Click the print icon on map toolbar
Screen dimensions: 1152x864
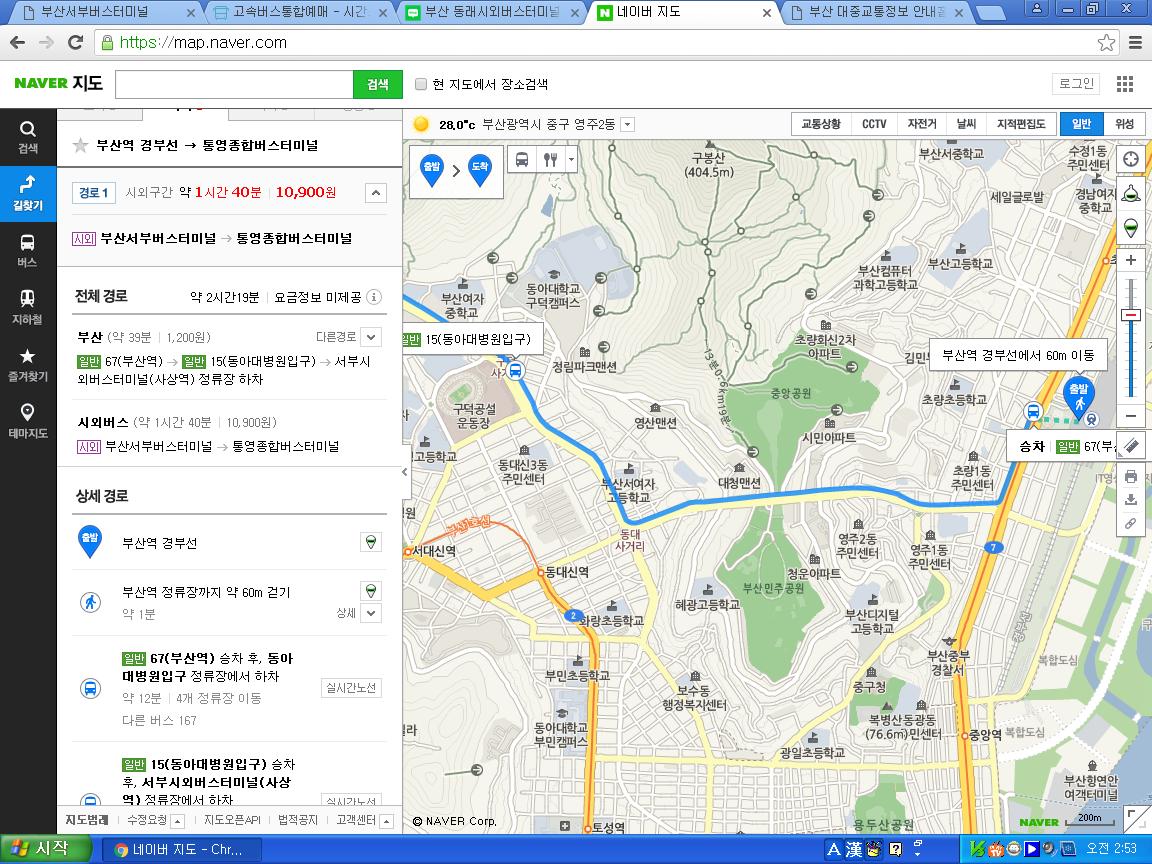1131,476
